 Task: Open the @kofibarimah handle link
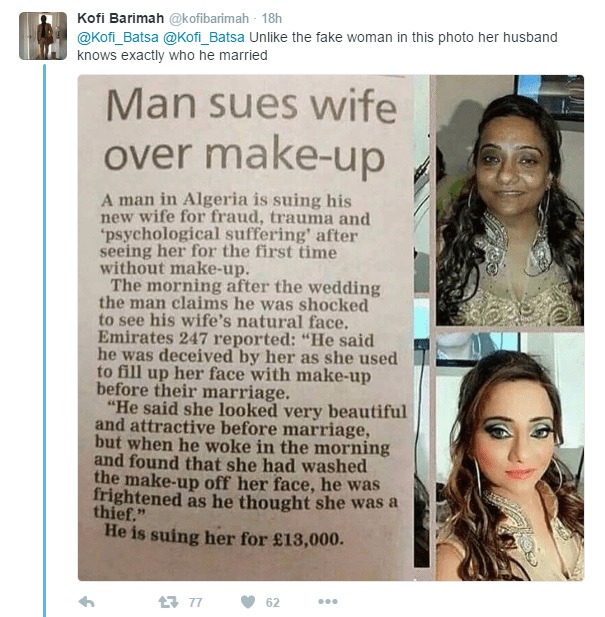pyautogui.click(x=209, y=18)
